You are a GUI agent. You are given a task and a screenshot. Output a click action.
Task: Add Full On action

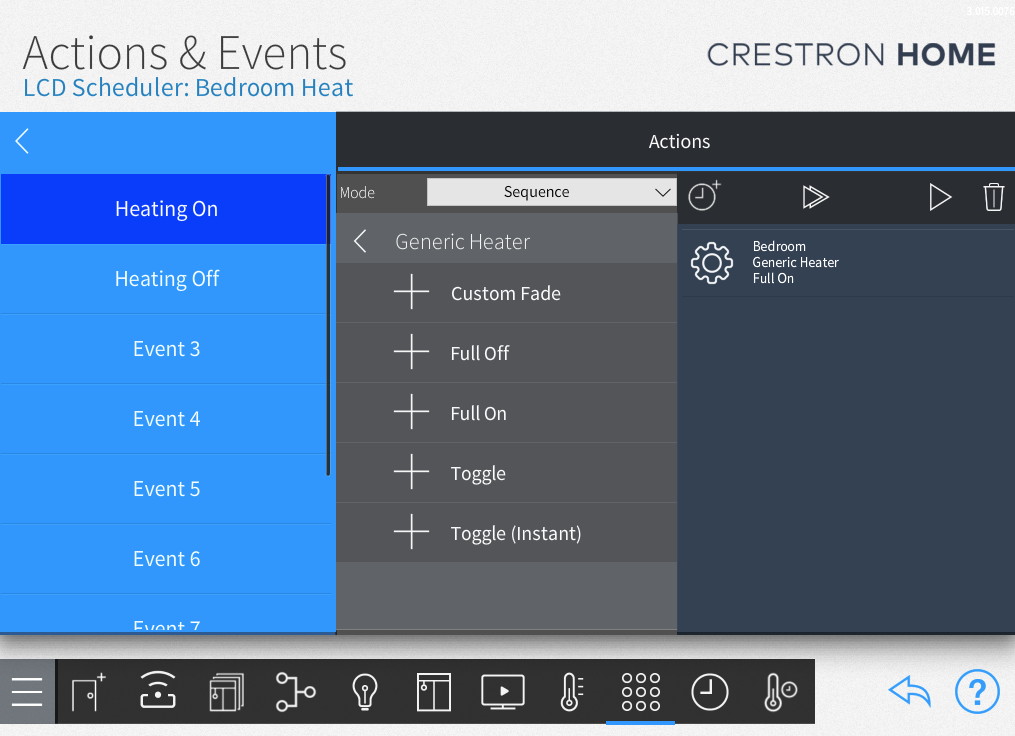[x=507, y=413]
